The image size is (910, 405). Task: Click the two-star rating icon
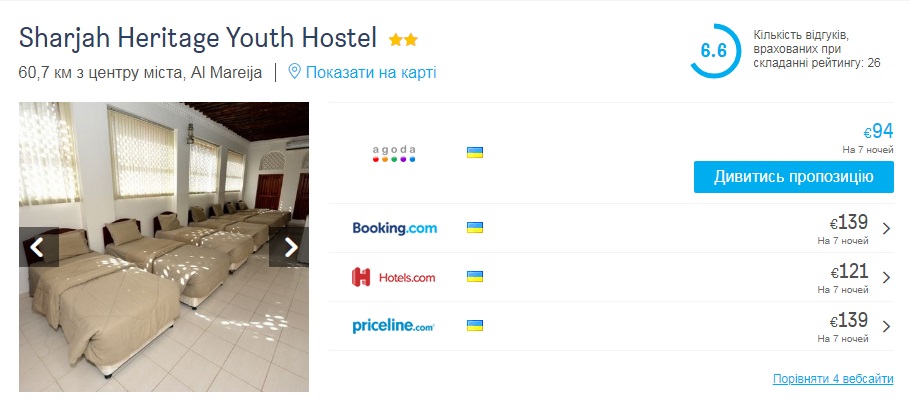pyautogui.click(x=404, y=41)
